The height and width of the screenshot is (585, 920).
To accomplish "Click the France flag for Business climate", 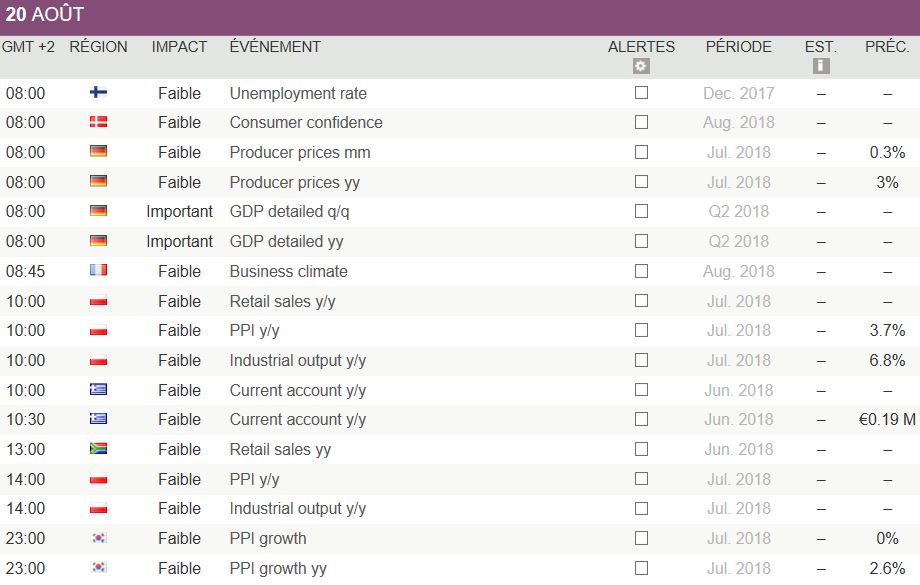I will tap(98, 271).
